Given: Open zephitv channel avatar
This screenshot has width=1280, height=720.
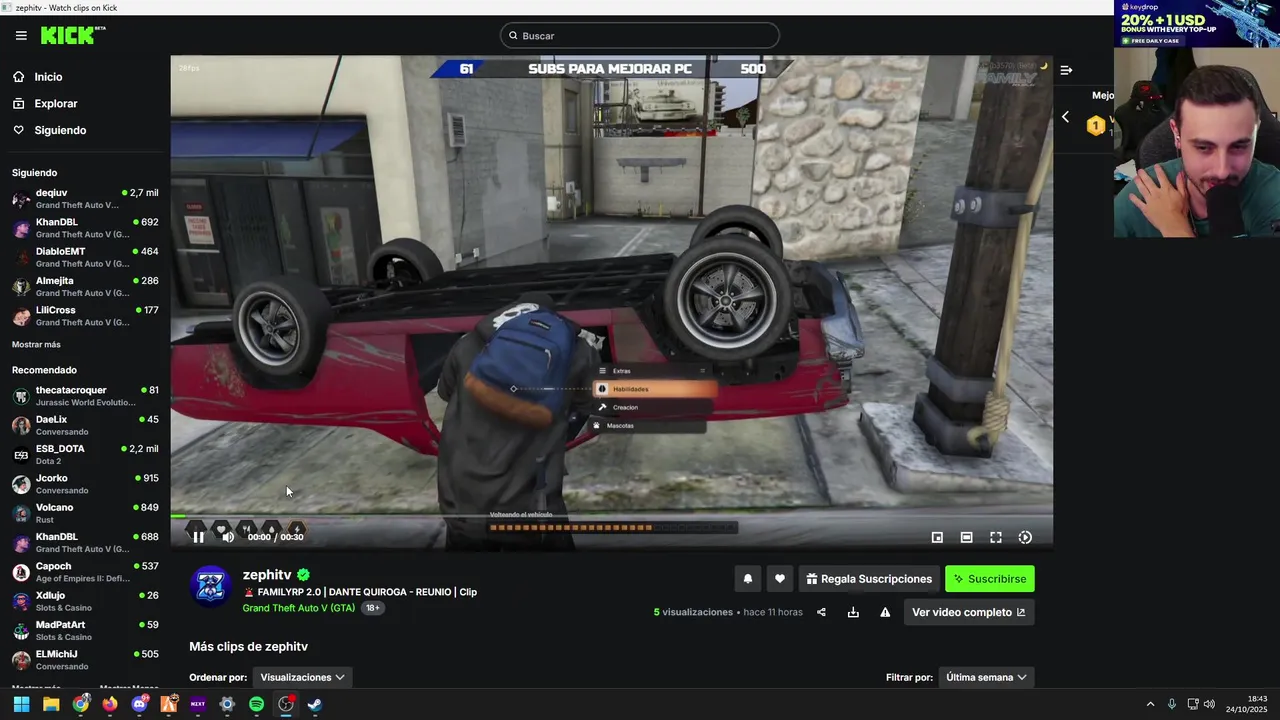Looking at the screenshot, I should click(x=211, y=587).
